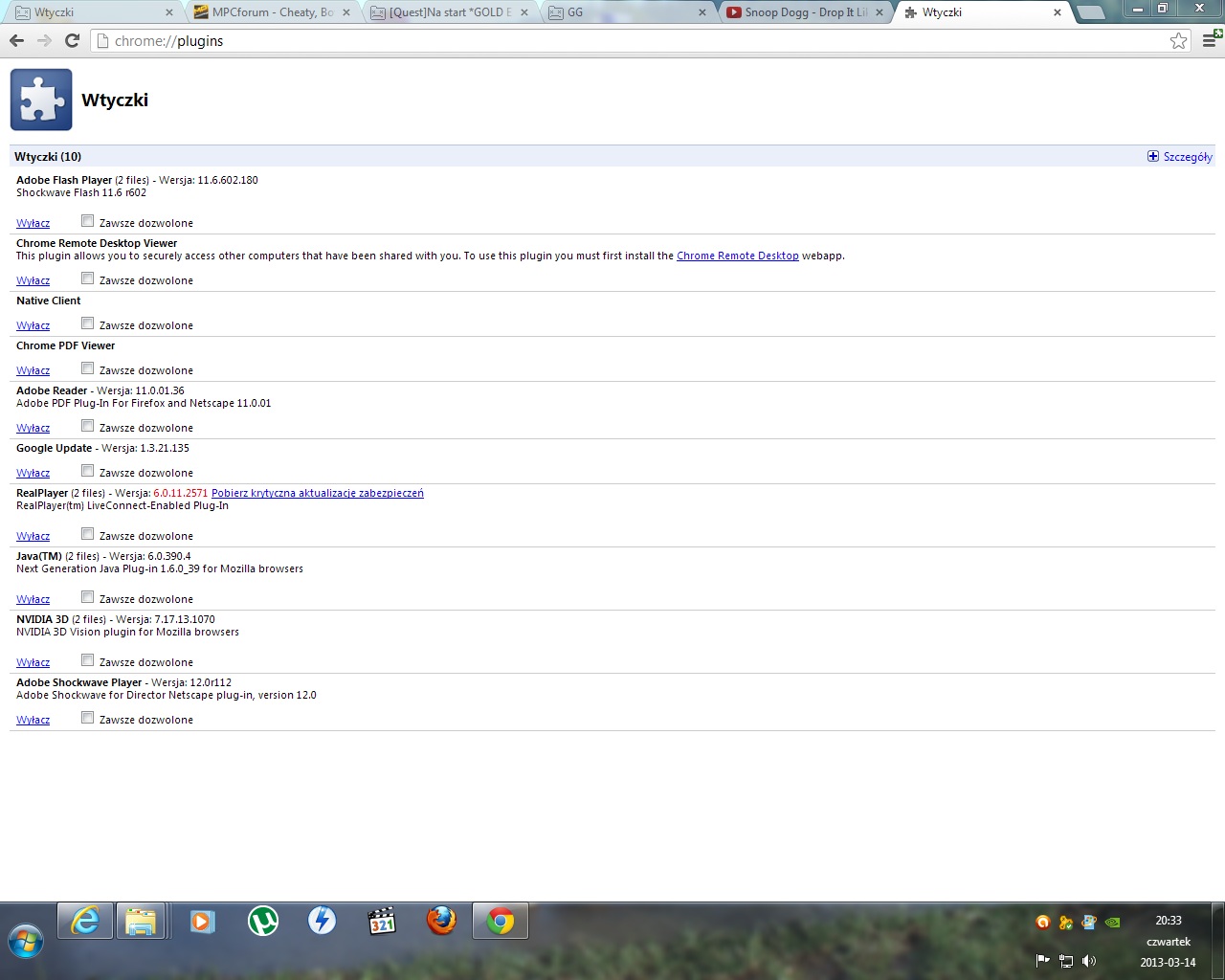Disable NVIDIA 3D via Wyłącz
The height and width of the screenshot is (980, 1225).
(x=33, y=662)
